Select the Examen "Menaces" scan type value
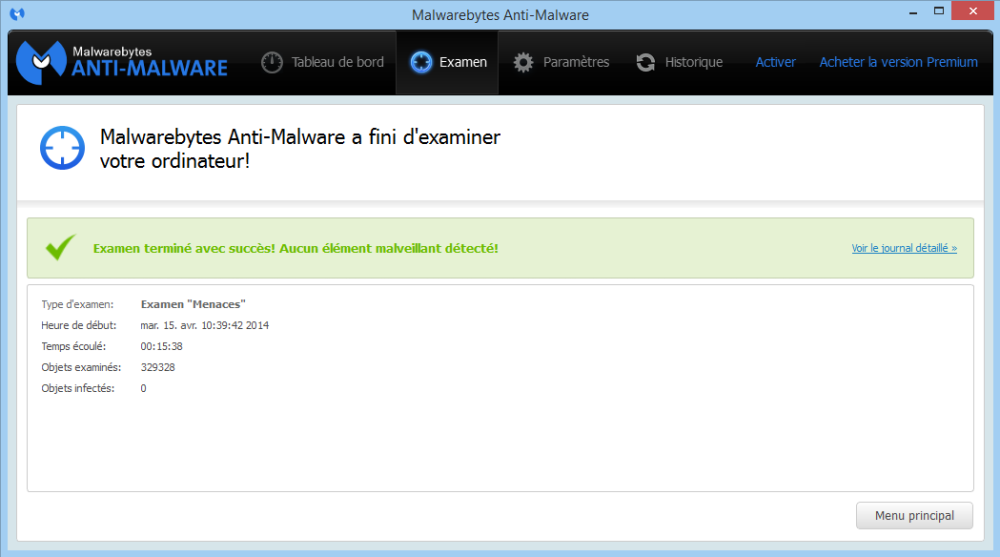 point(193,304)
